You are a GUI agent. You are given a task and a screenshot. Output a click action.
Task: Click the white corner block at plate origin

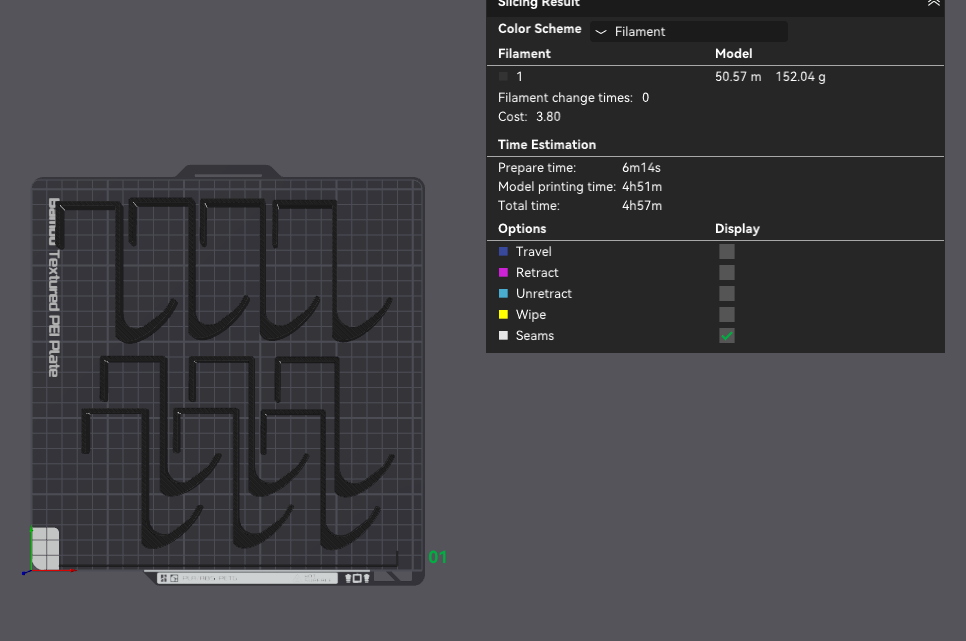[x=46, y=548]
